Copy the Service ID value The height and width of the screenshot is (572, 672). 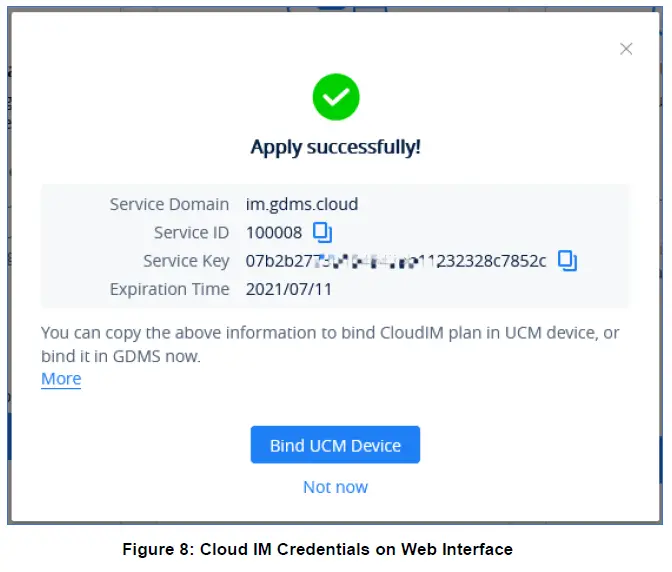click(x=322, y=232)
